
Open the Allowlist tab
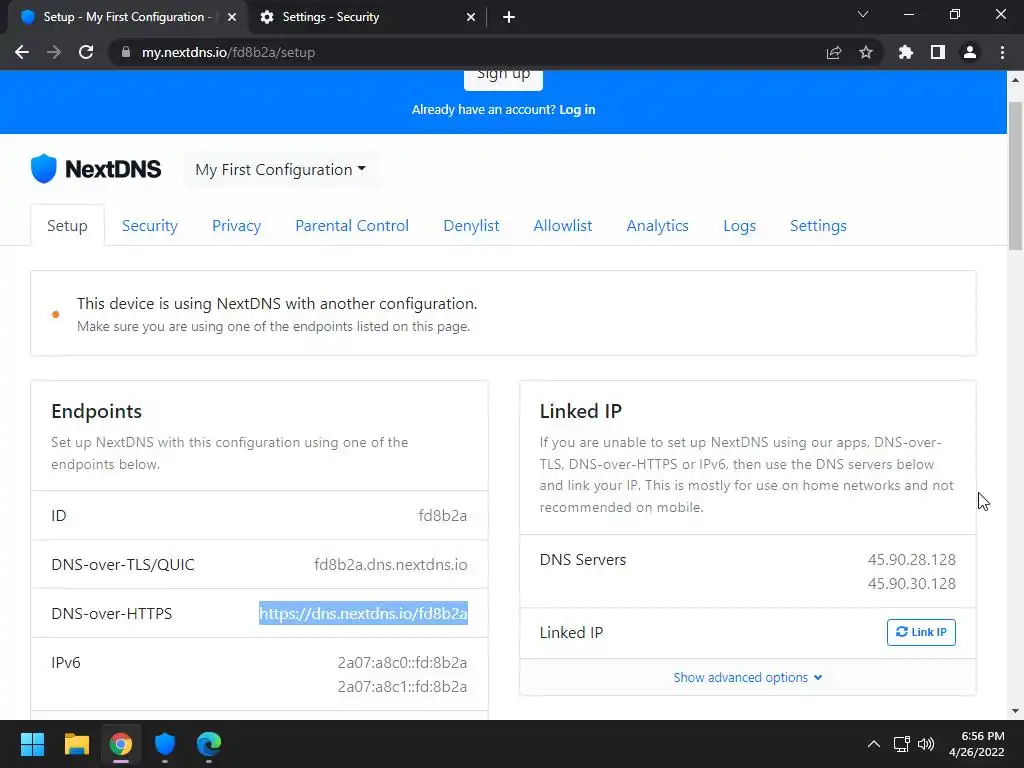tap(563, 225)
